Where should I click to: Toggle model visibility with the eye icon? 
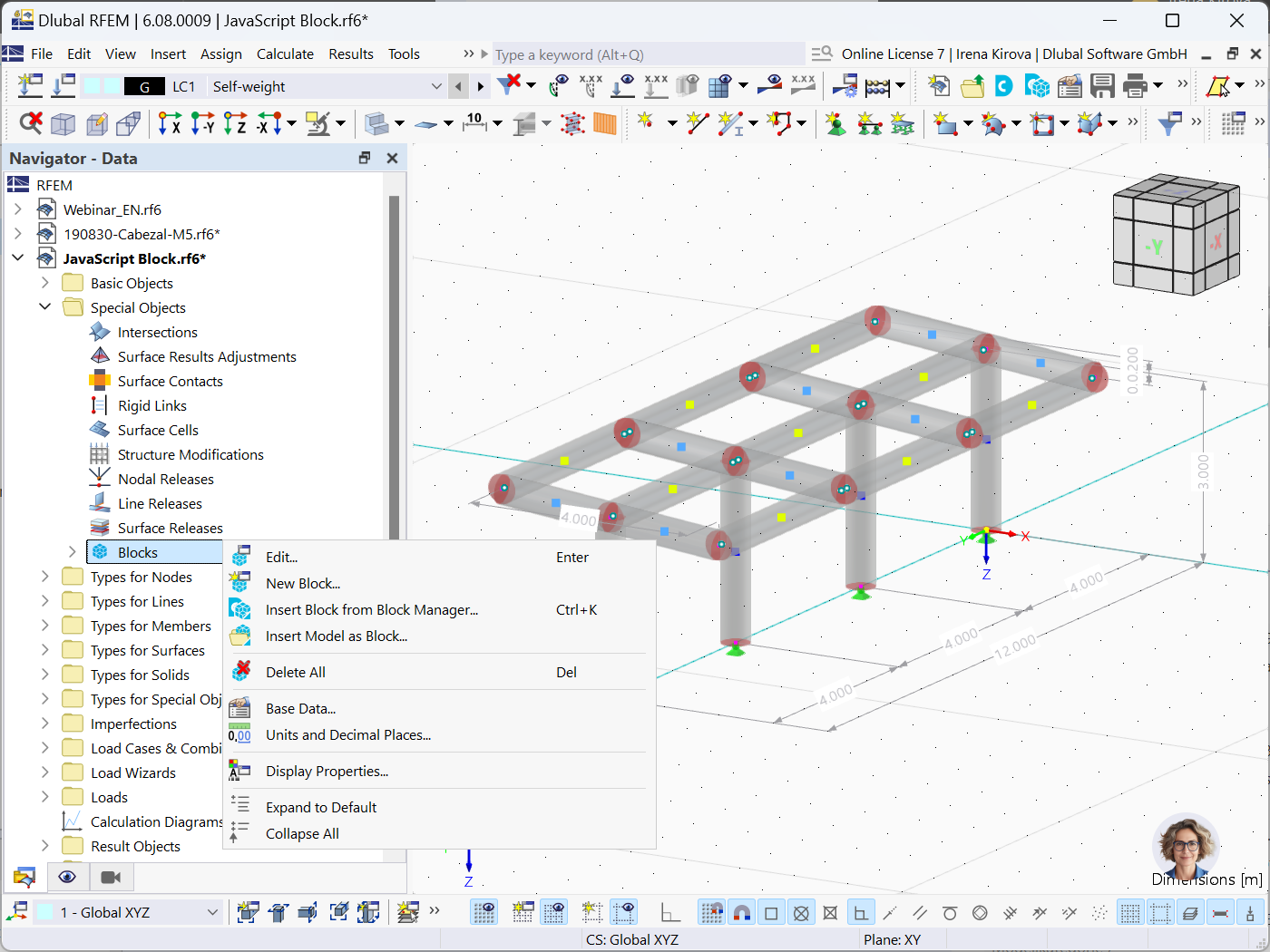(67, 877)
